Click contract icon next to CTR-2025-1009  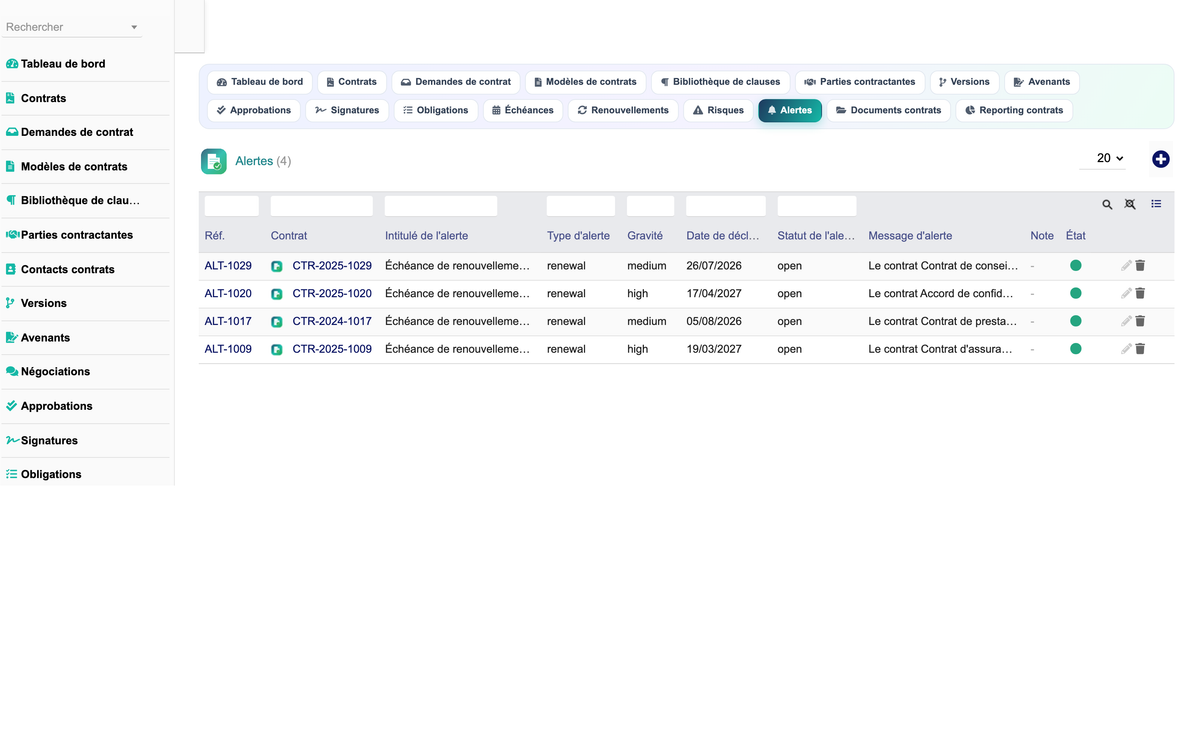coord(277,349)
